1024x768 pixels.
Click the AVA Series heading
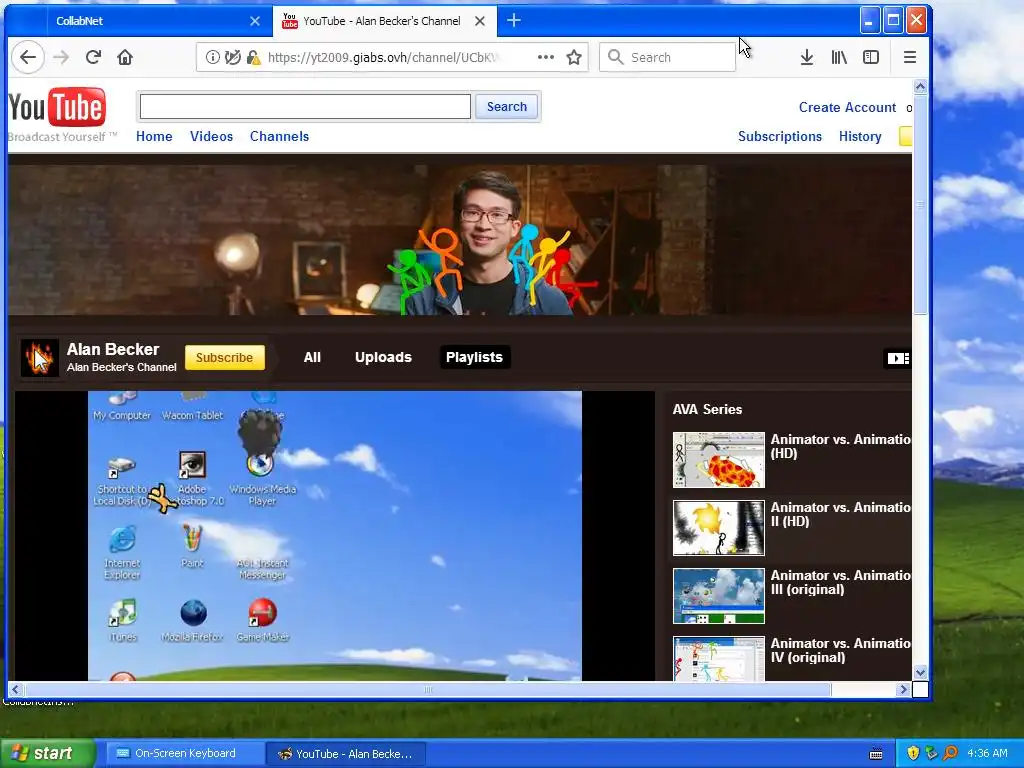pyautogui.click(x=707, y=409)
